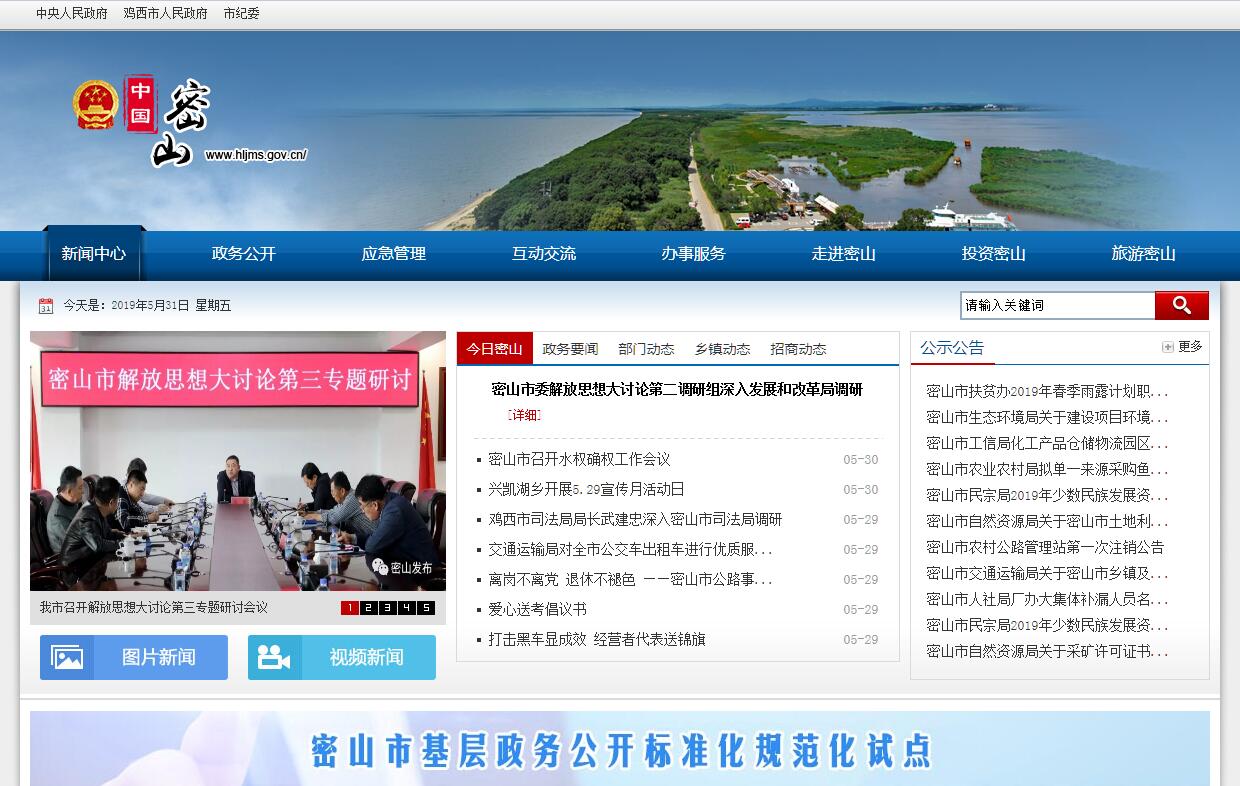The width and height of the screenshot is (1240, 786).
Task: Click the meeting slideshow photo
Action: 238,460
